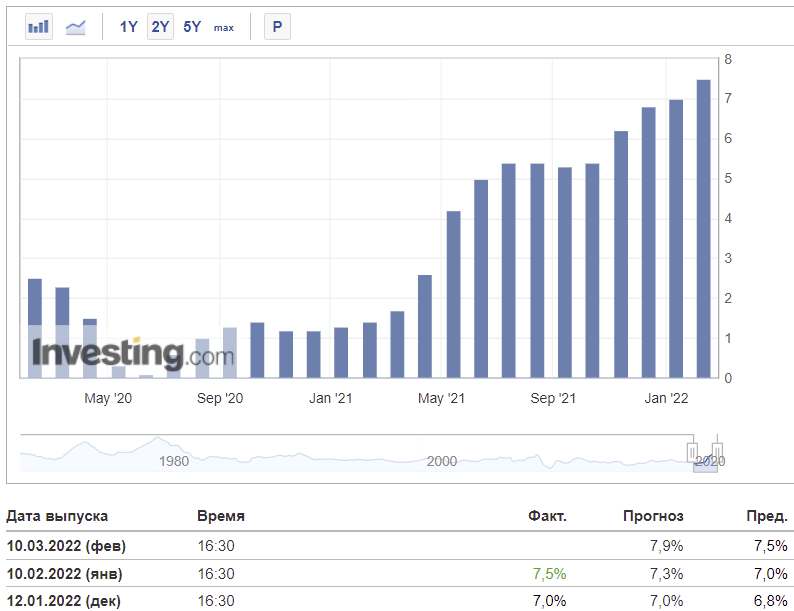Click the date 12.01.2022 (дек)

click(x=63, y=601)
